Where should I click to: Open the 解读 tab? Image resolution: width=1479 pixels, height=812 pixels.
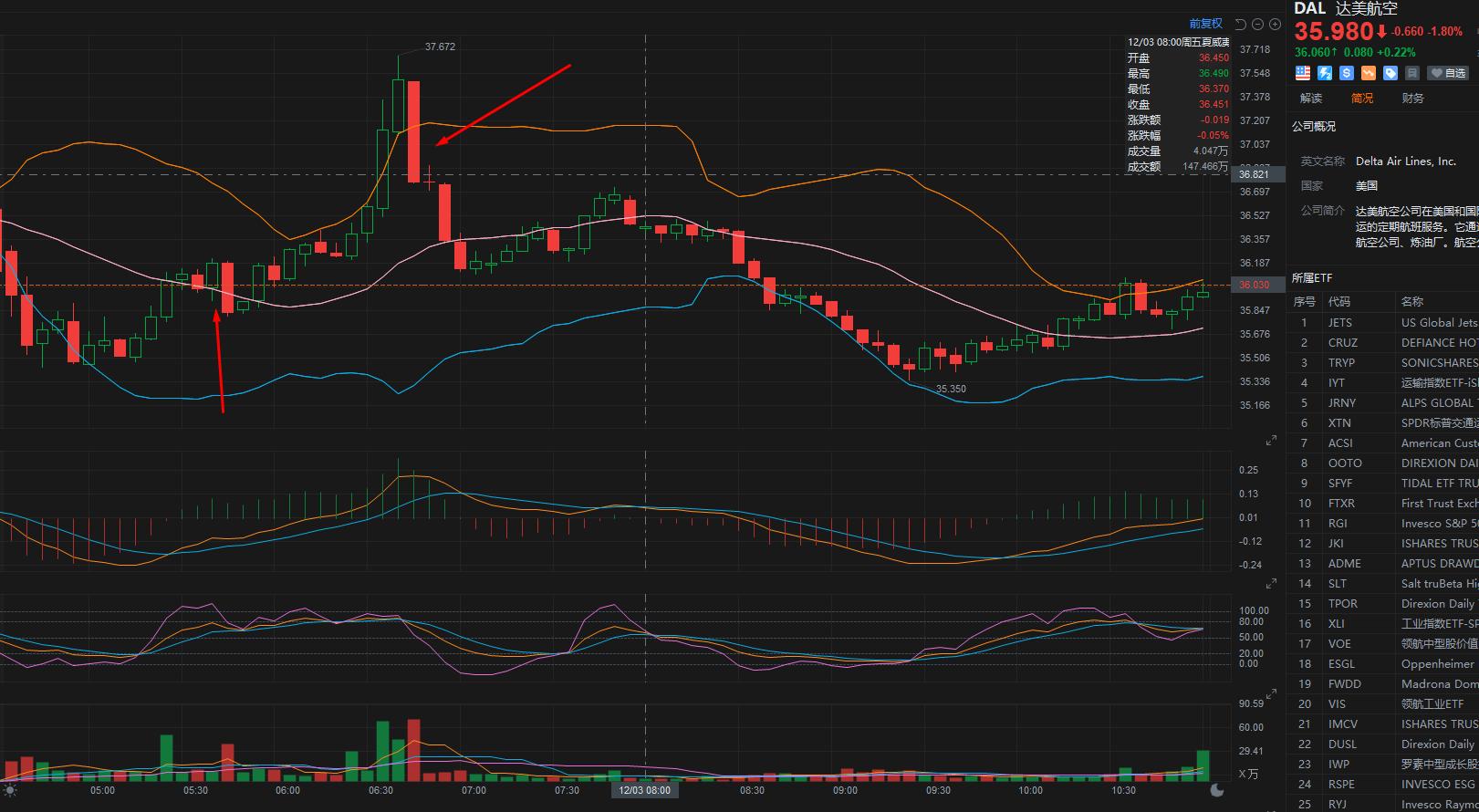pyautogui.click(x=1311, y=99)
